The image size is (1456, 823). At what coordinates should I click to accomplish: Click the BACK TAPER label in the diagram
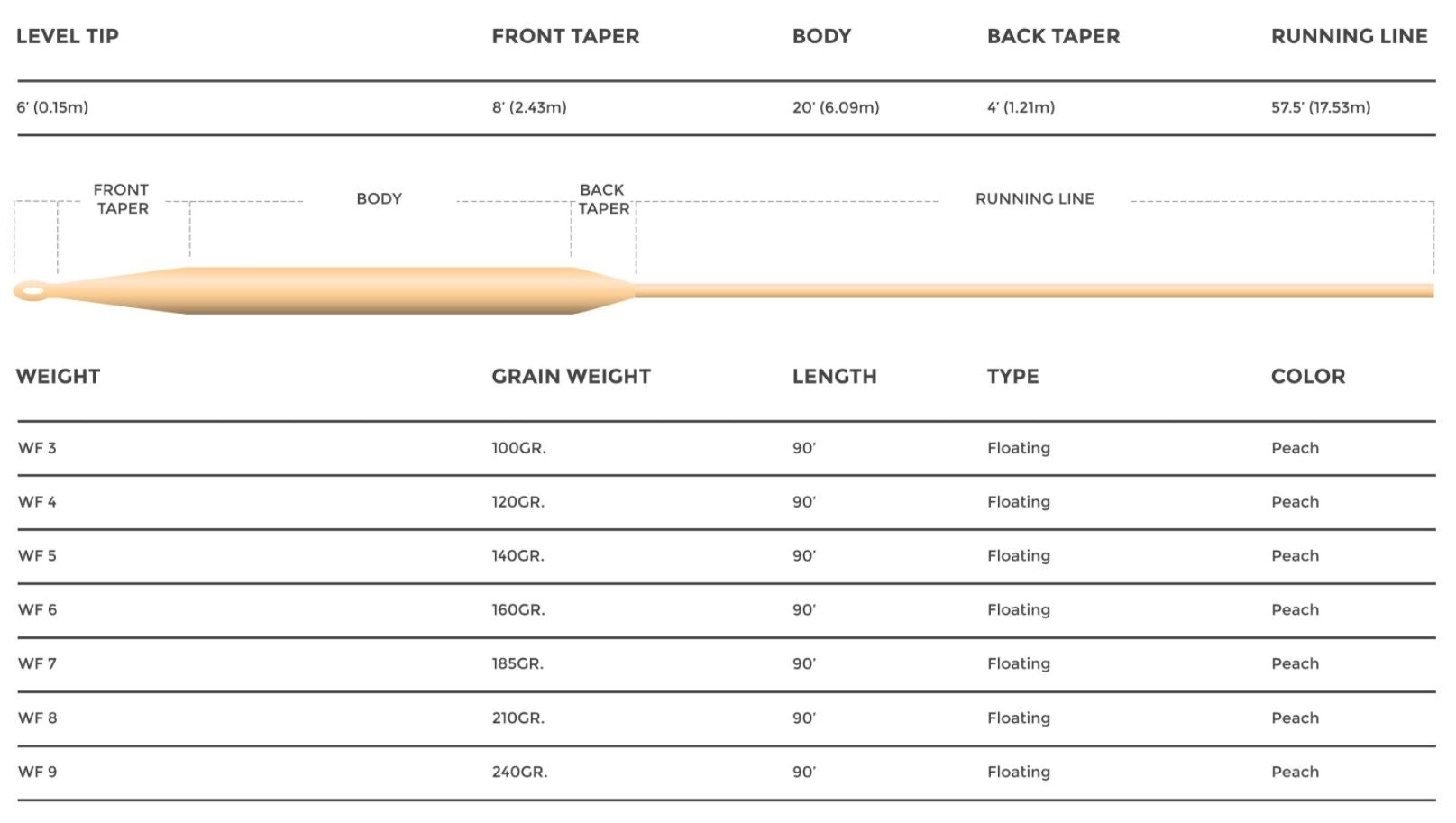tap(603, 199)
